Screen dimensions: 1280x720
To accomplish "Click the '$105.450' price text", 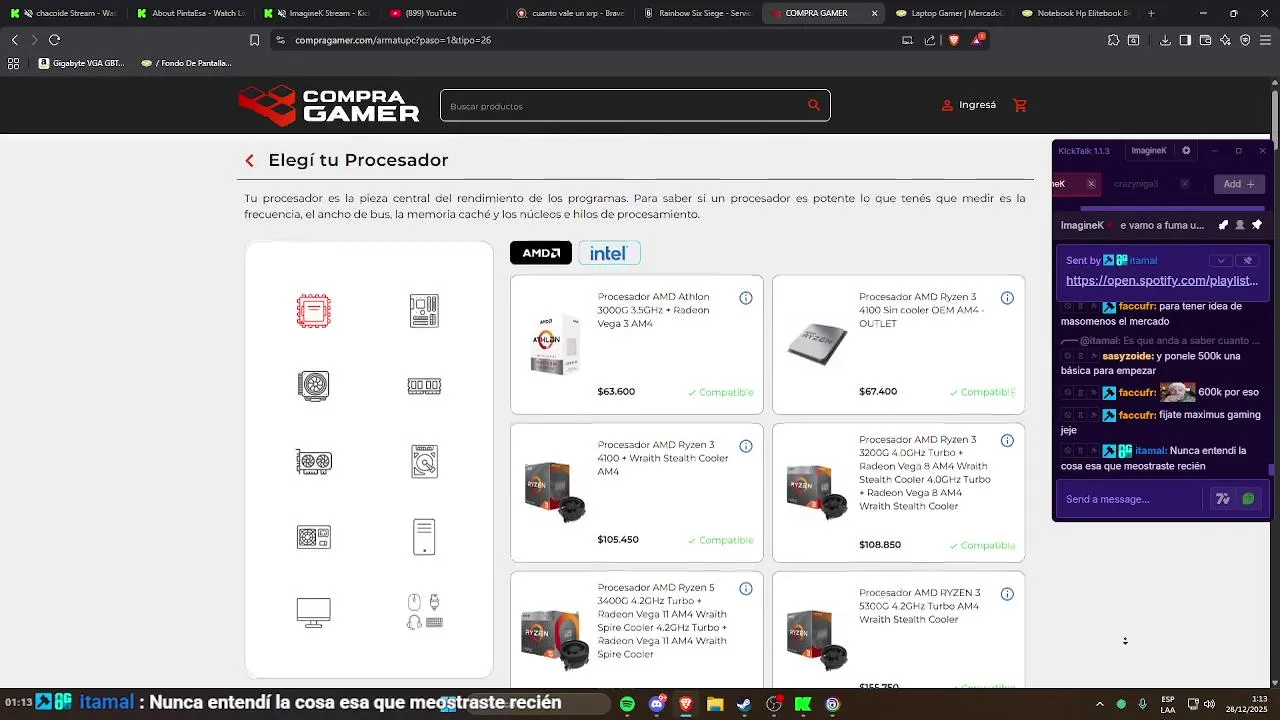I will (618, 540).
